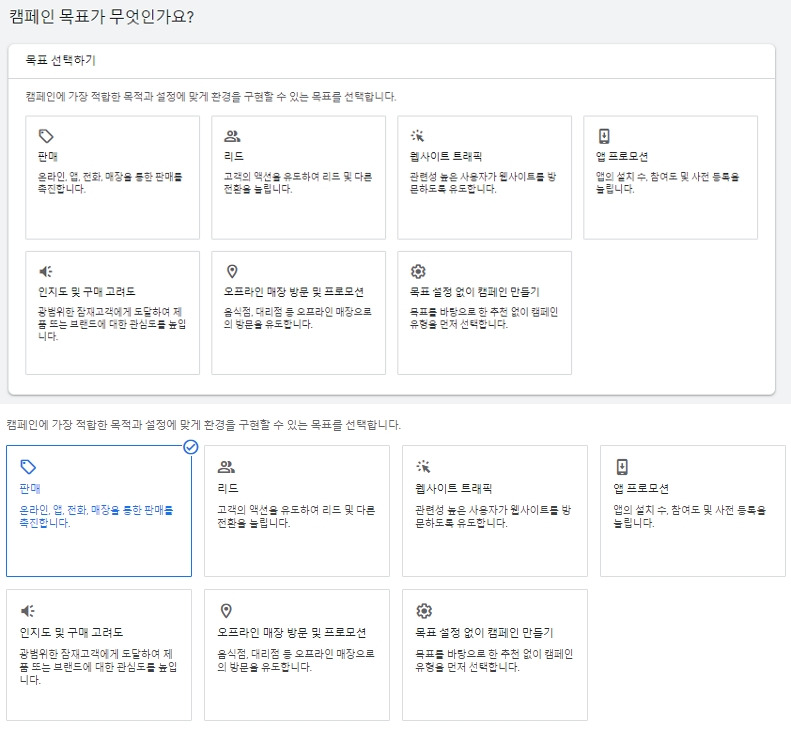This screenshot has width=791, height=729.
Task: Click the 웹사이트 트래픽 cursor-click icon in the upper goal panel
Action: pyautogui.click(x=418, y=136)
